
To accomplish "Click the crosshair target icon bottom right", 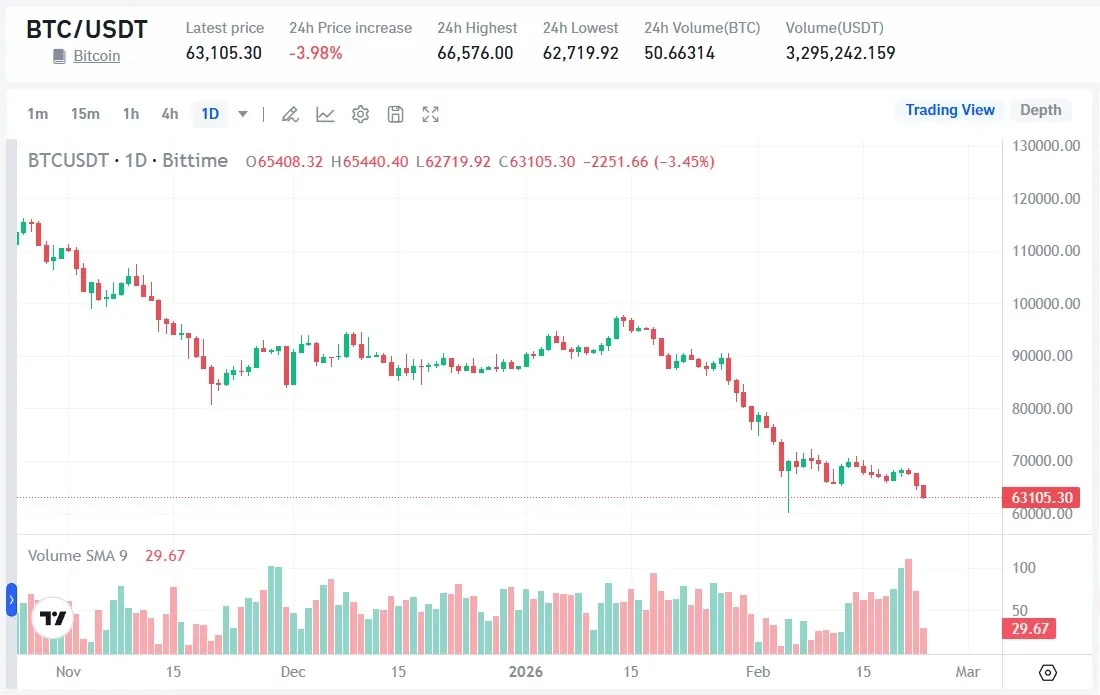I will click(1047, 673).
